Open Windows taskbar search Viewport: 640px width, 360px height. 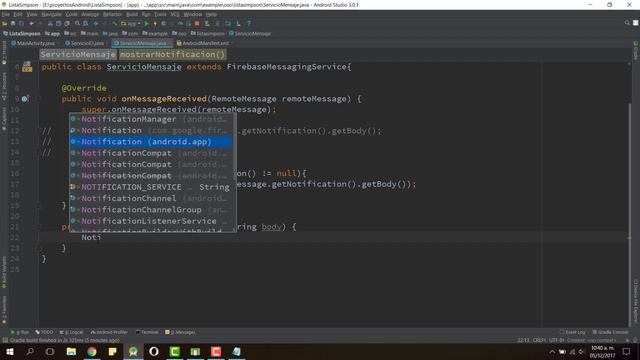tap(30, 351)
